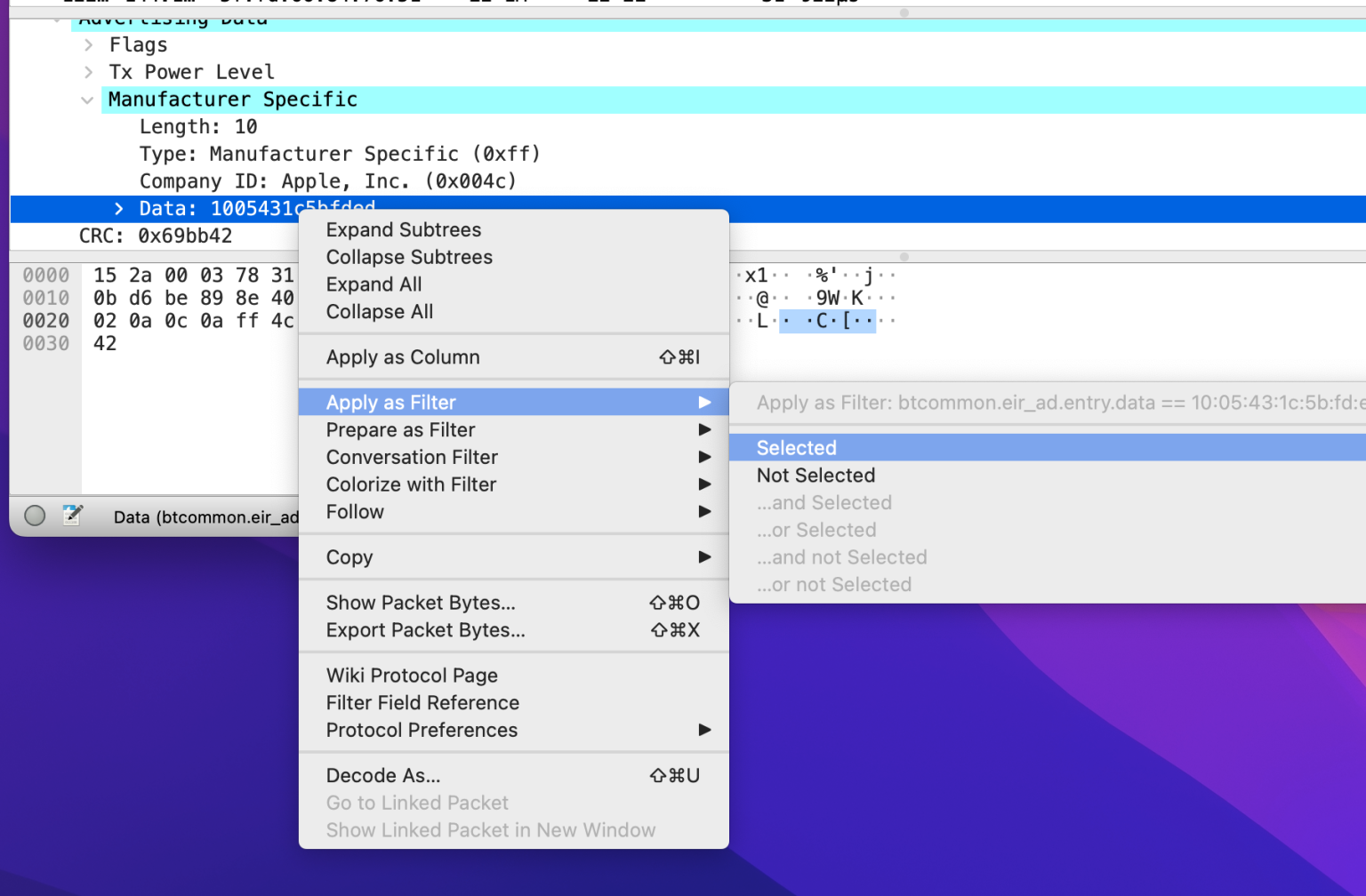1366x896 pixels.
Task: Expand the Flags tree item
Action: pos(87,44)
